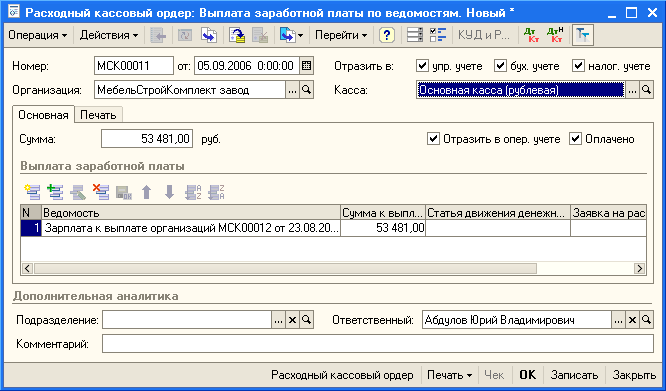This screenshot has width=666, height=391.
Task: Open help via the question mark icon
Action: (x=387, y=36)
